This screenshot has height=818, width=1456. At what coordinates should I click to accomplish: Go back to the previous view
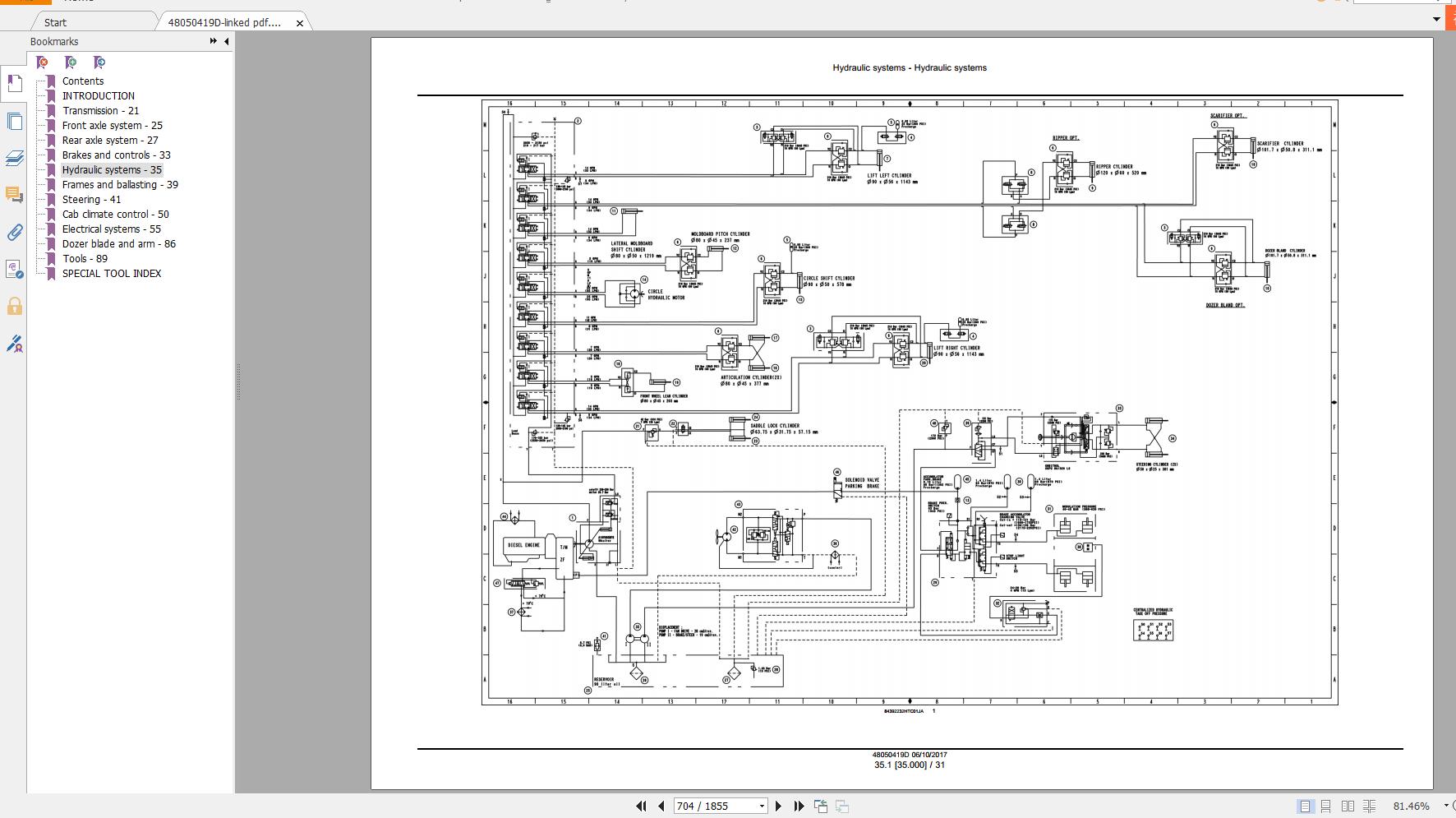821,806
